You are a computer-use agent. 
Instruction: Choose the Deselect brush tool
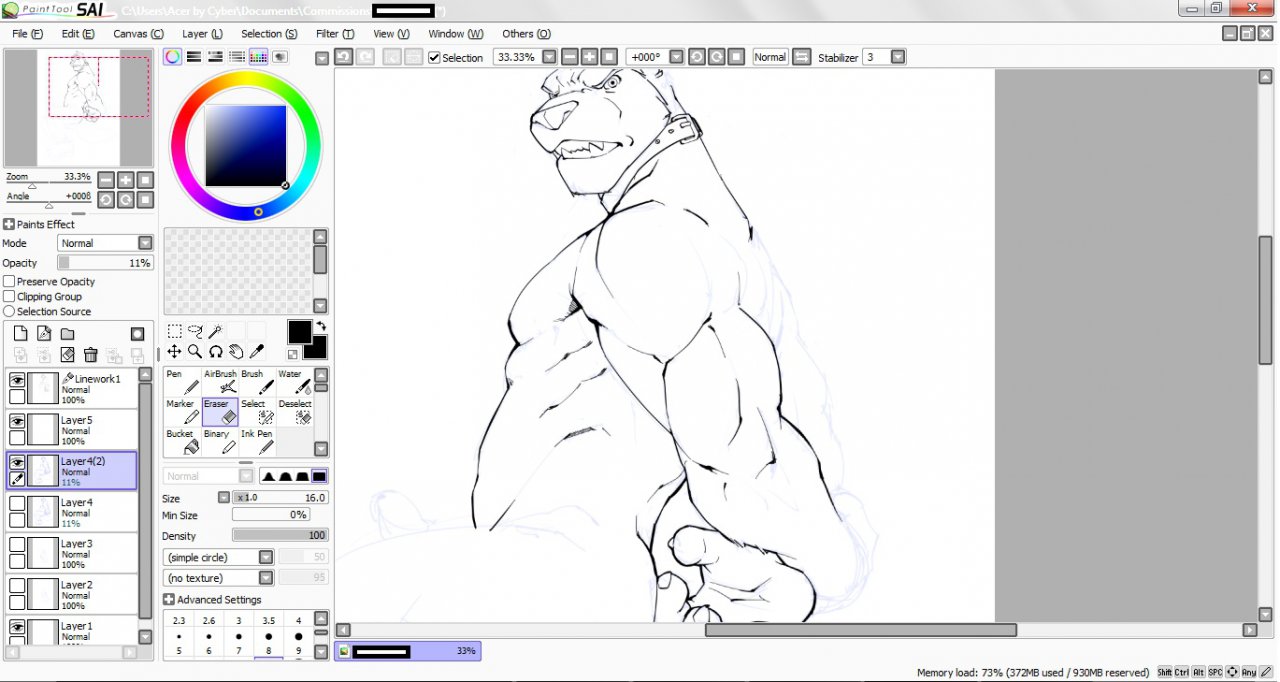coord(294,412)
